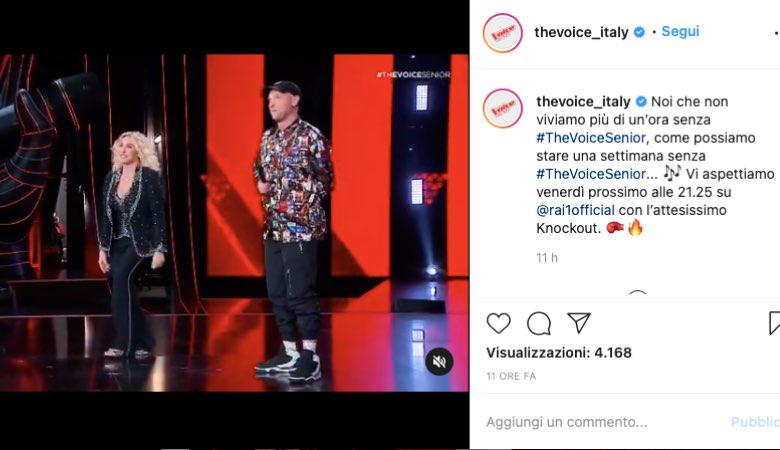Click the verified badge in the header
The image size is (780, 450).
[640, 32]
